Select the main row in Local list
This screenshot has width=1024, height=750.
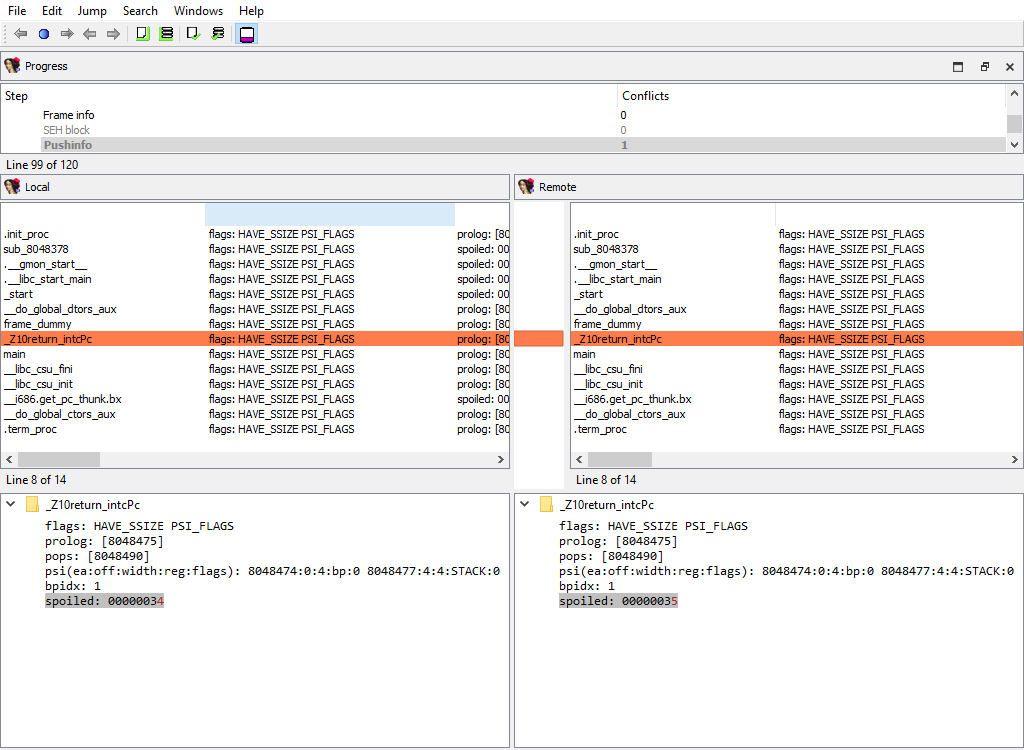[x=15, y=354]
